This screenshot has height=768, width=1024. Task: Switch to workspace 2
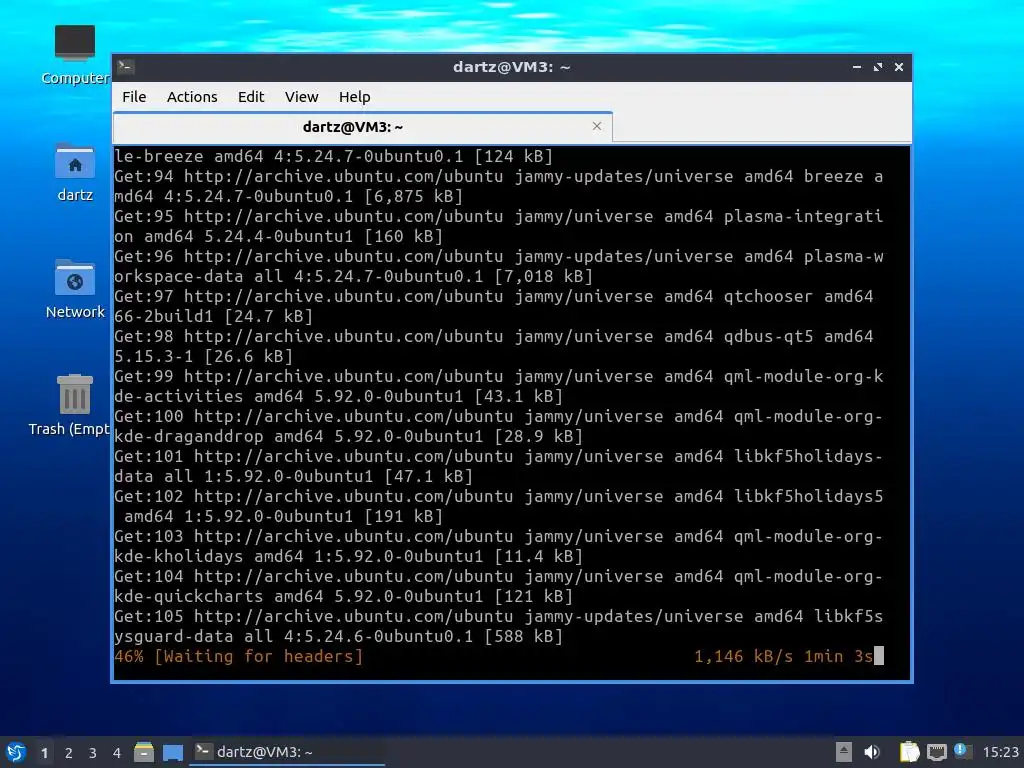69,753
